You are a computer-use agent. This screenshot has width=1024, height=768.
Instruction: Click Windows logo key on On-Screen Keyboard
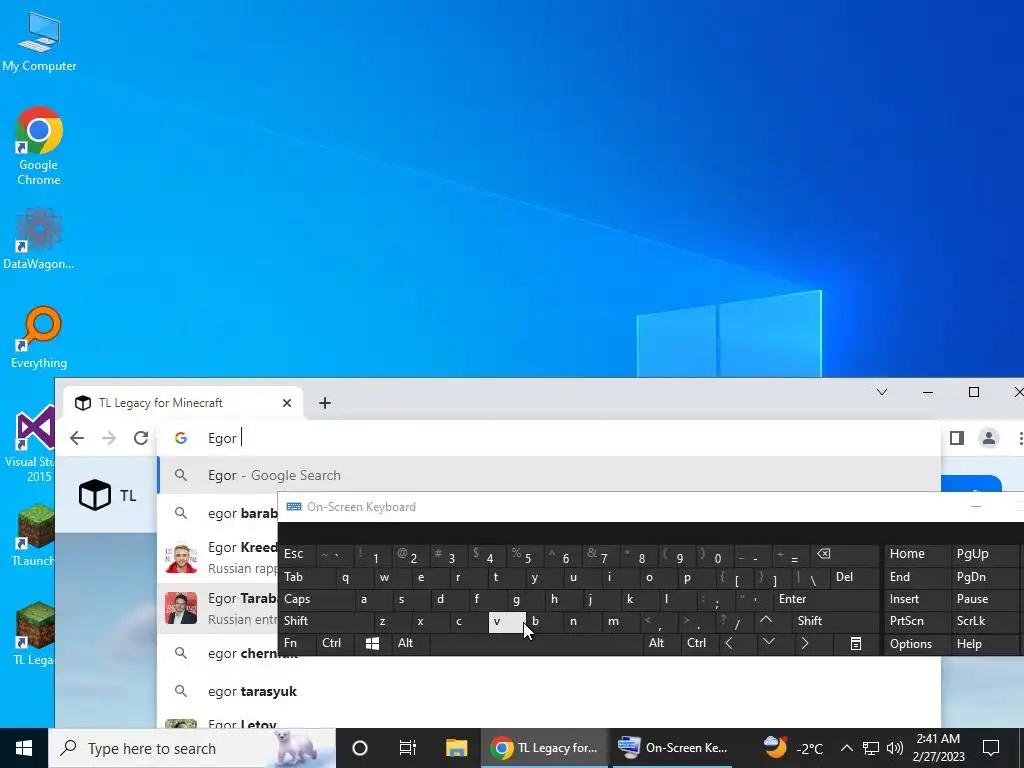(372, 643)
